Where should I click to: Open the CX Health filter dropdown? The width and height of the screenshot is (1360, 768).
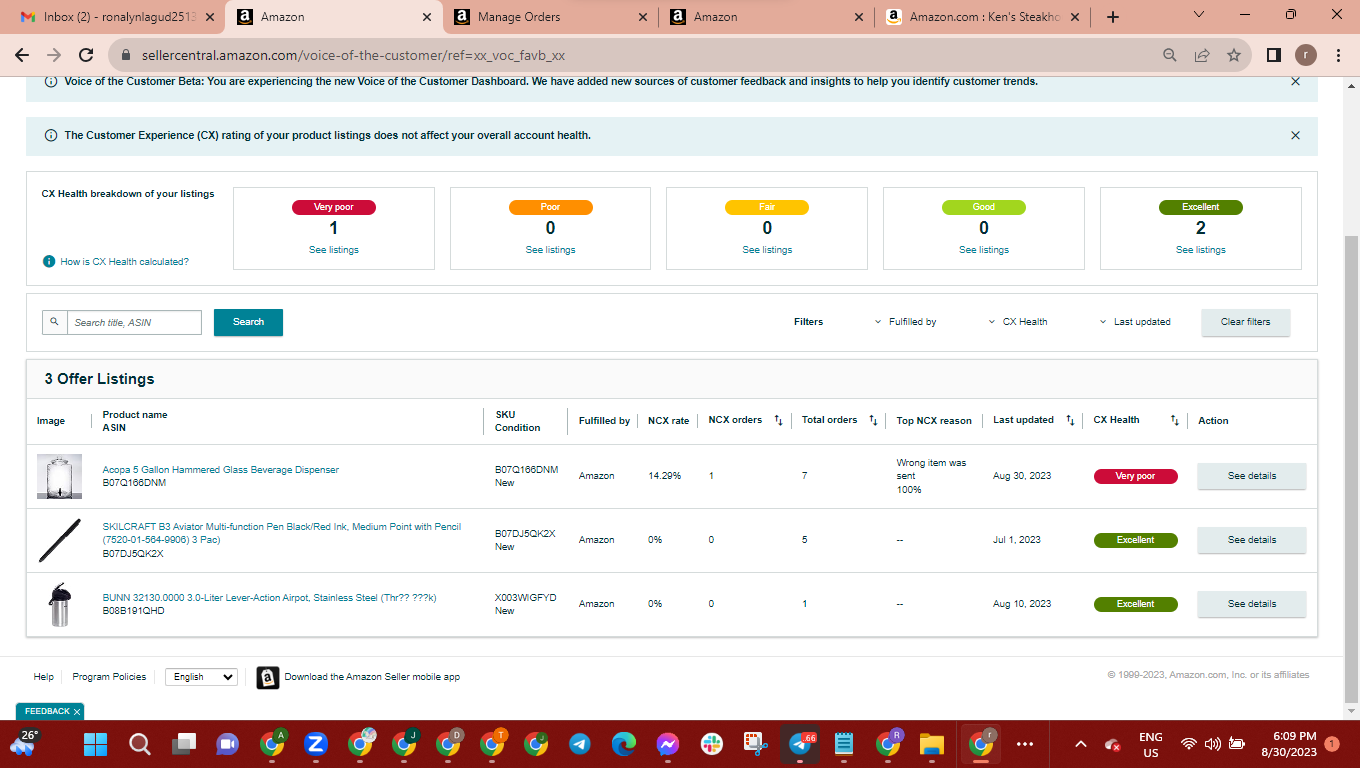1018,322
